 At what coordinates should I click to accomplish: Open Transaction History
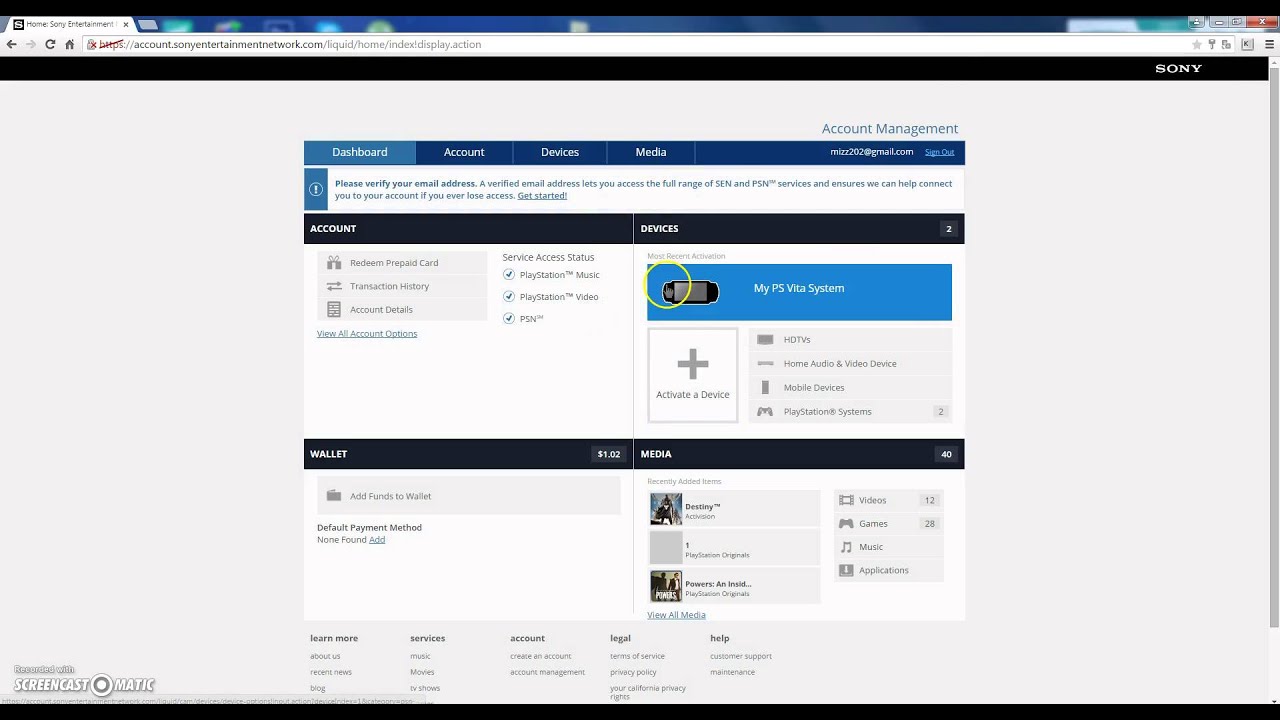pos(402,286)
